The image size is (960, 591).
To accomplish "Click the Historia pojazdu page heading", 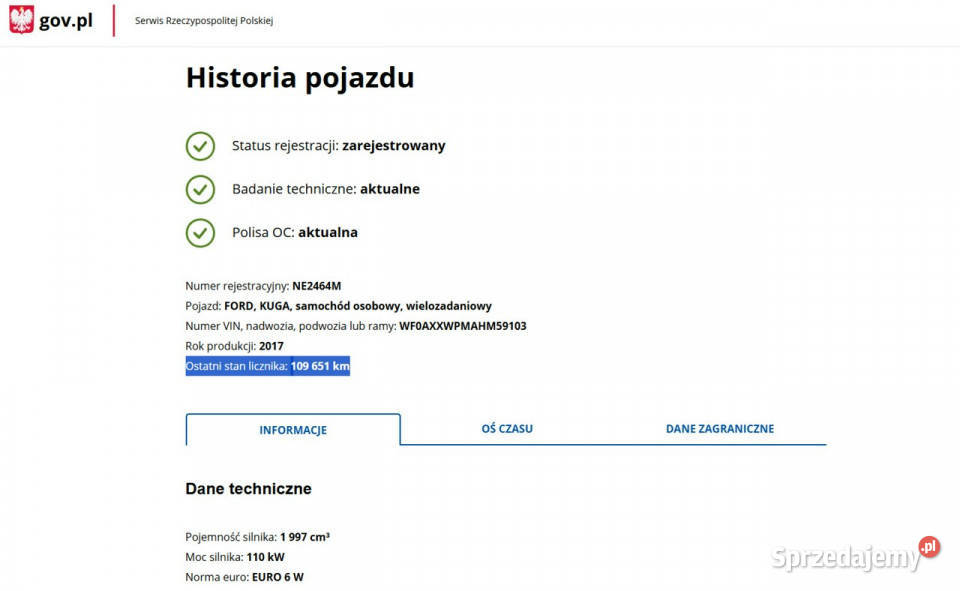I will [x=300, y=78].
